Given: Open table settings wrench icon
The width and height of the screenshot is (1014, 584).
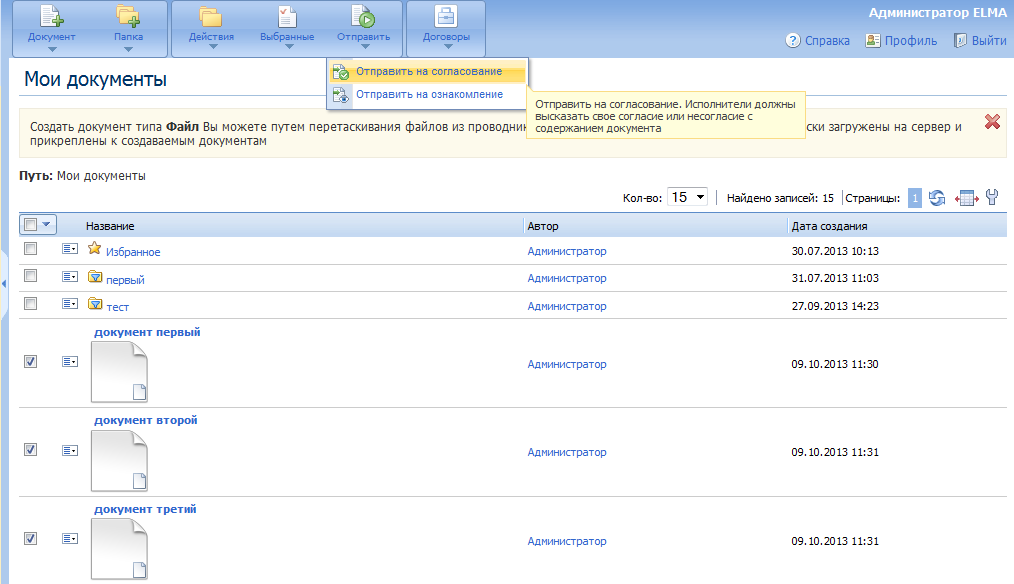Looking at the screenshot, I should pos(992,198).
